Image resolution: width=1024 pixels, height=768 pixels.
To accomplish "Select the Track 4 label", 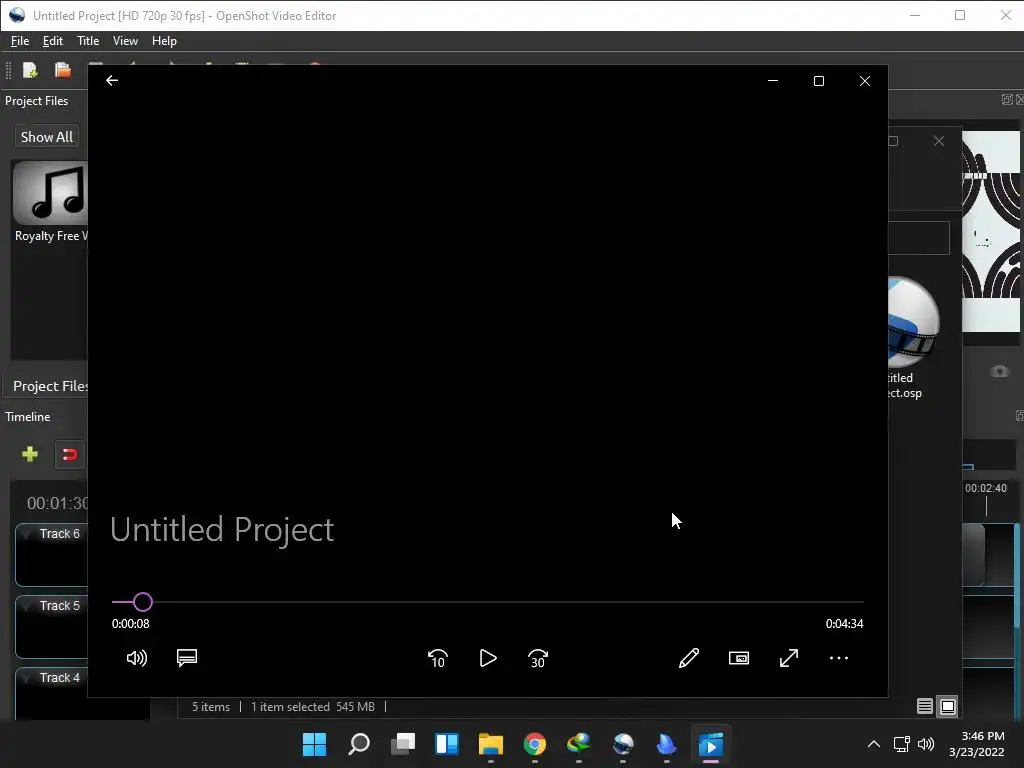I will 59,677.
